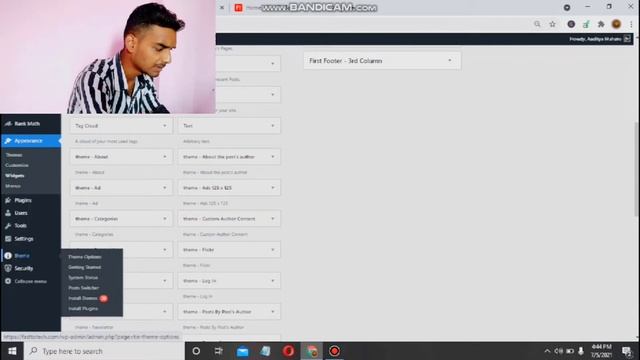
Task: Open Customize under Appearance
Action: (17, 165)
